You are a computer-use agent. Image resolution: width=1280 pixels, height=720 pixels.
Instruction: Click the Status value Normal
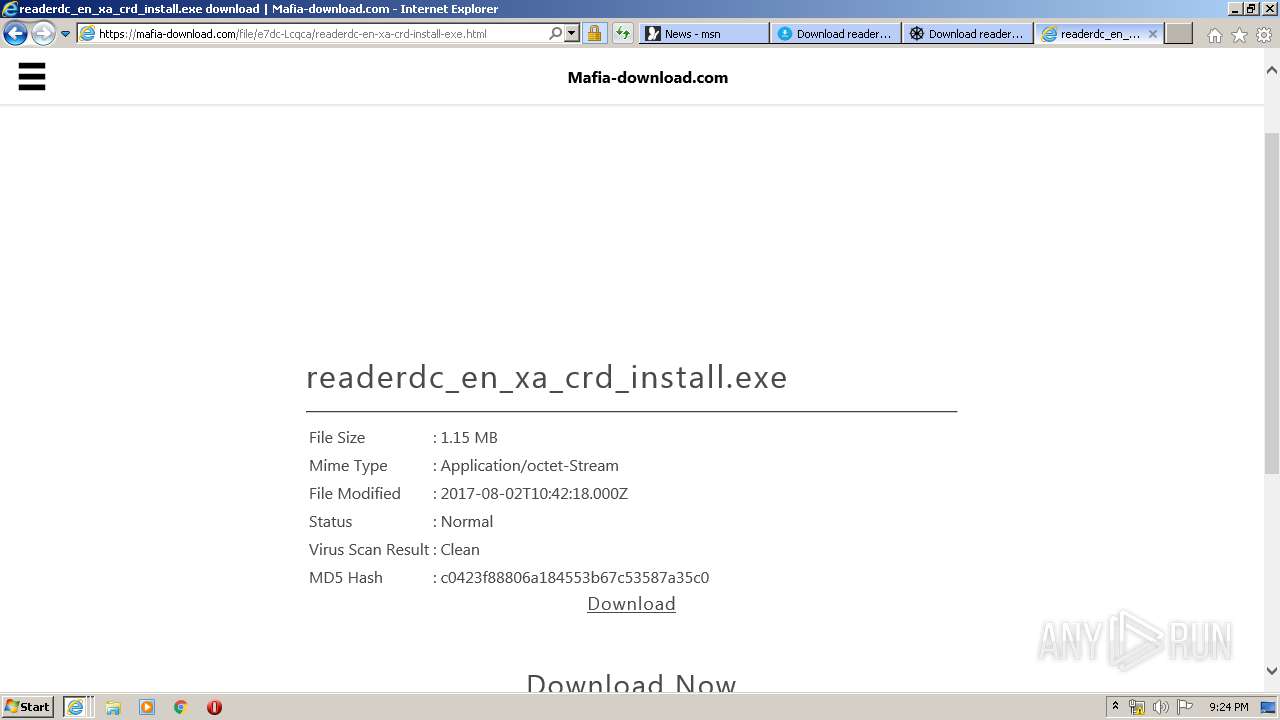(467, 521)
